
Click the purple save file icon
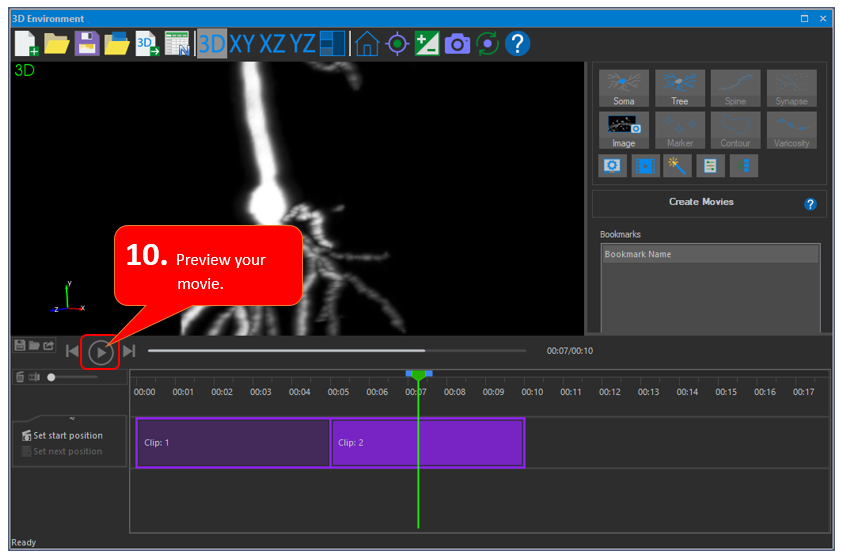(87, 43)
